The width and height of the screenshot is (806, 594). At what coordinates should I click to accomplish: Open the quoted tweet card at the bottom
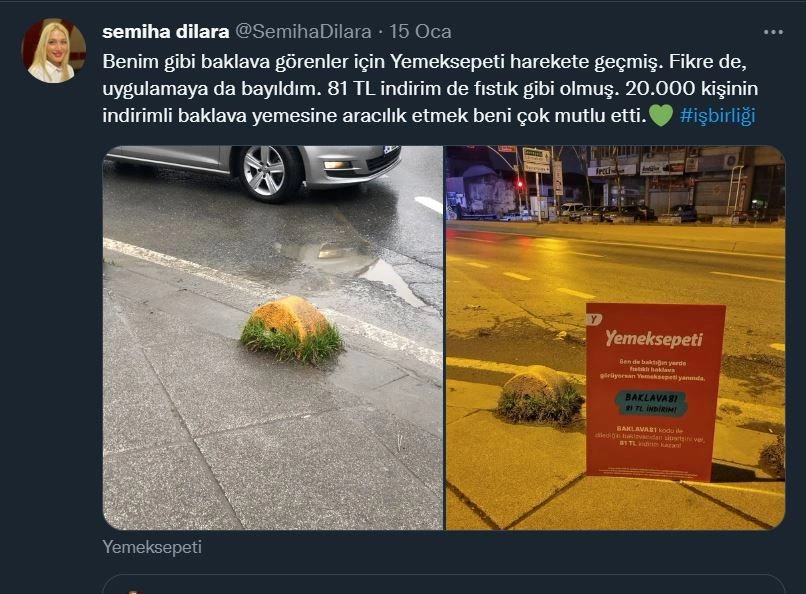[x=444, y=584]
